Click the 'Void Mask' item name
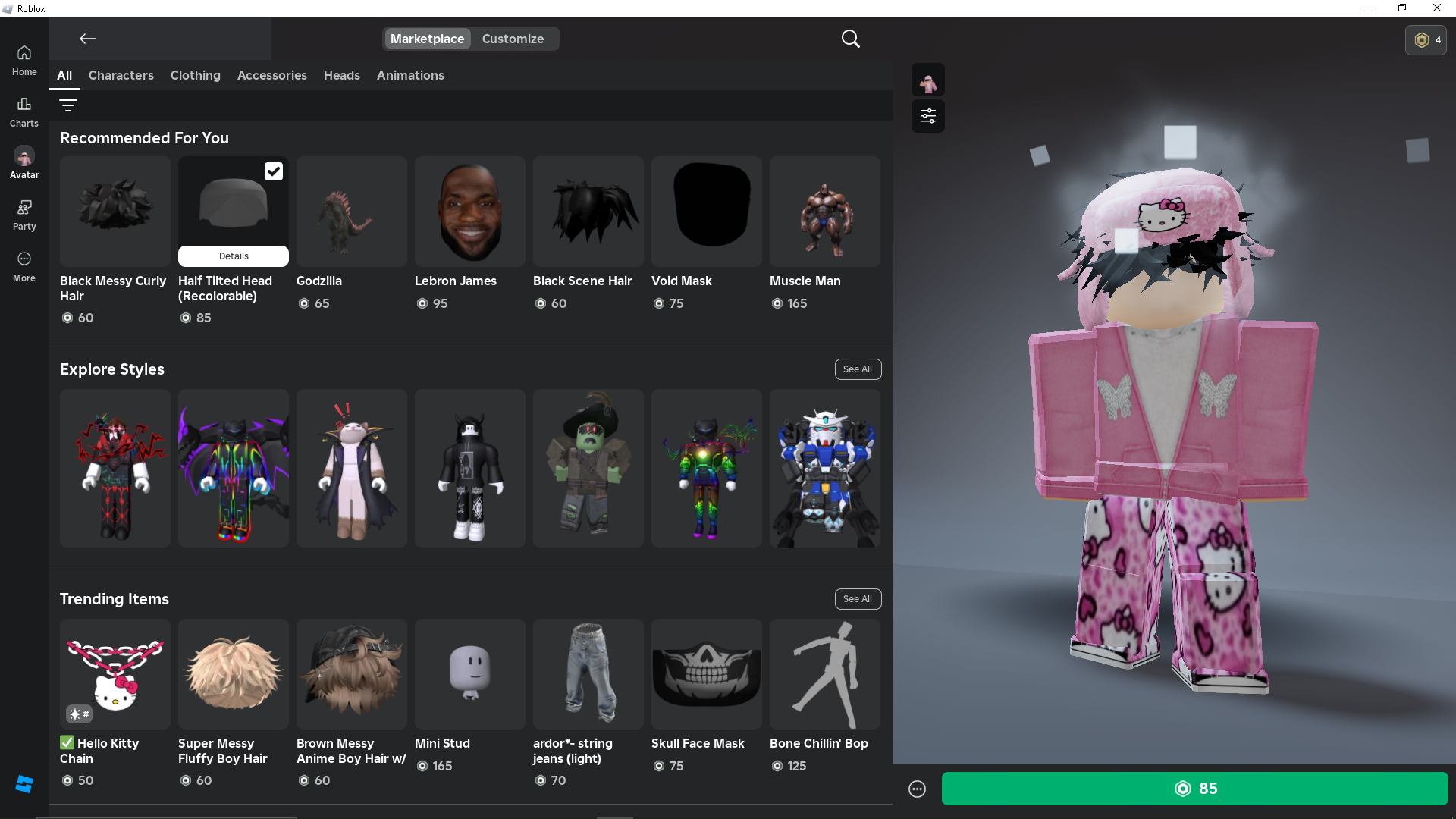The image size is (1456, 819). pos(682,281)
